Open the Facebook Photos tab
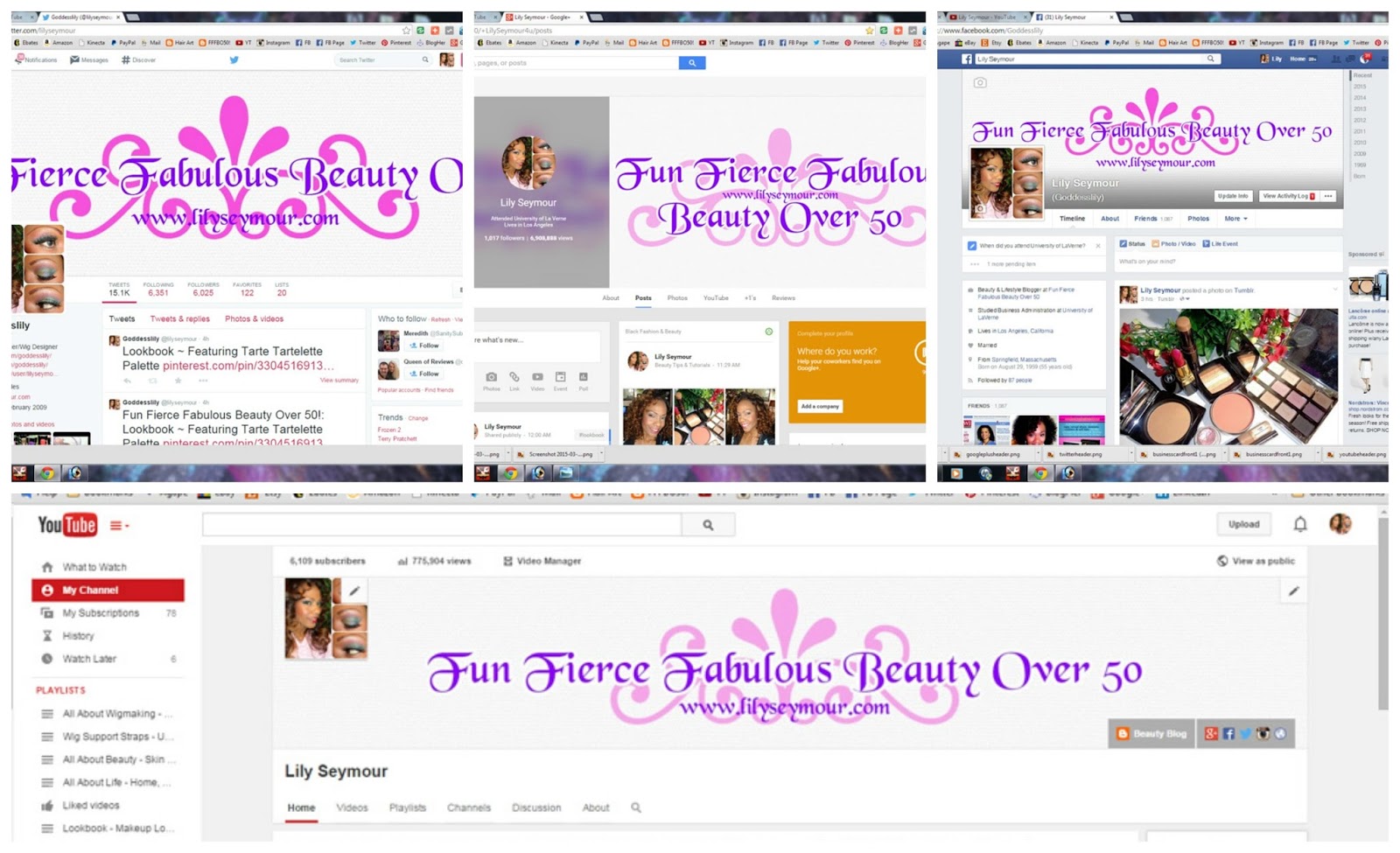1400x853 pixels. pos(1198,219)
